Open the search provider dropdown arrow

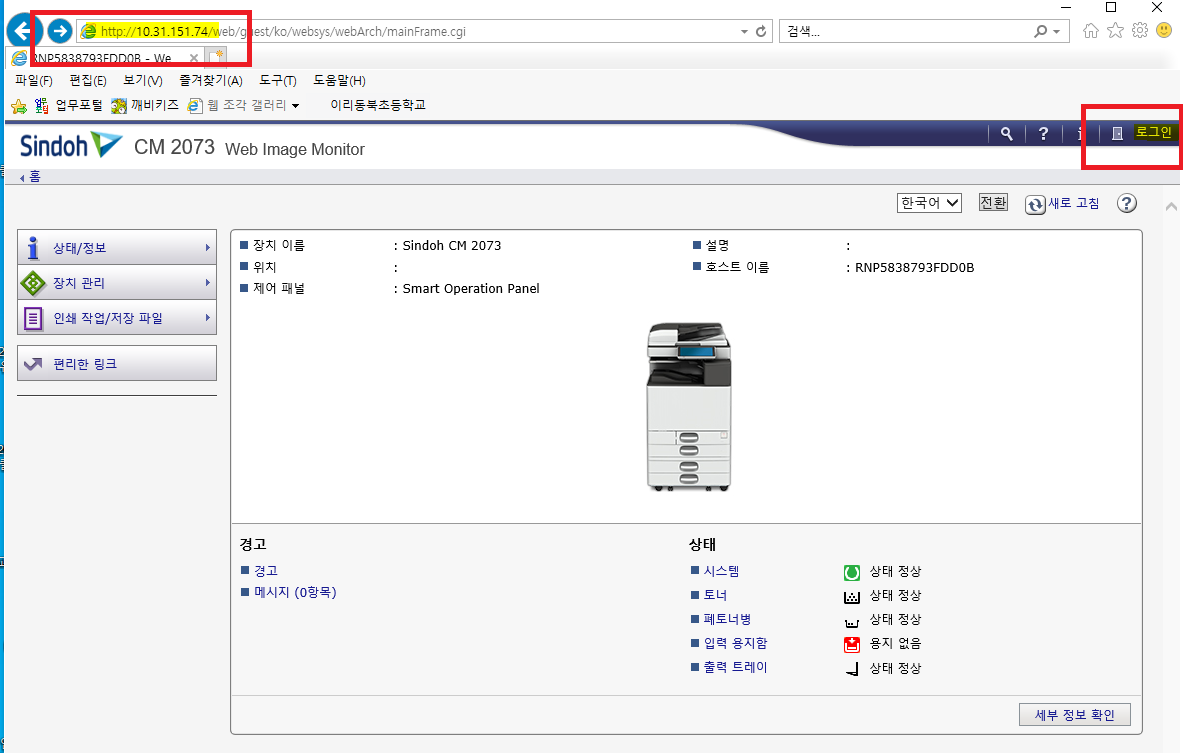coord(1056,32)
